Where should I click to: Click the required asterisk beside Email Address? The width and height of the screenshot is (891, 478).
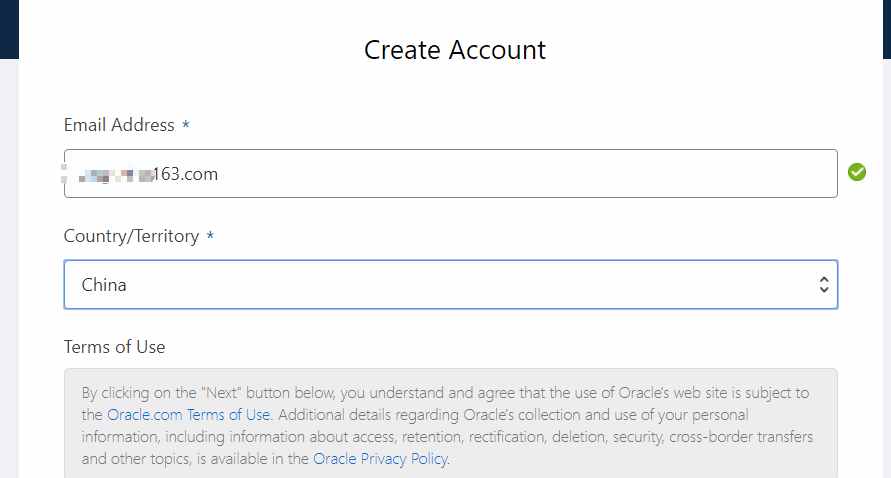coord(186,124)
